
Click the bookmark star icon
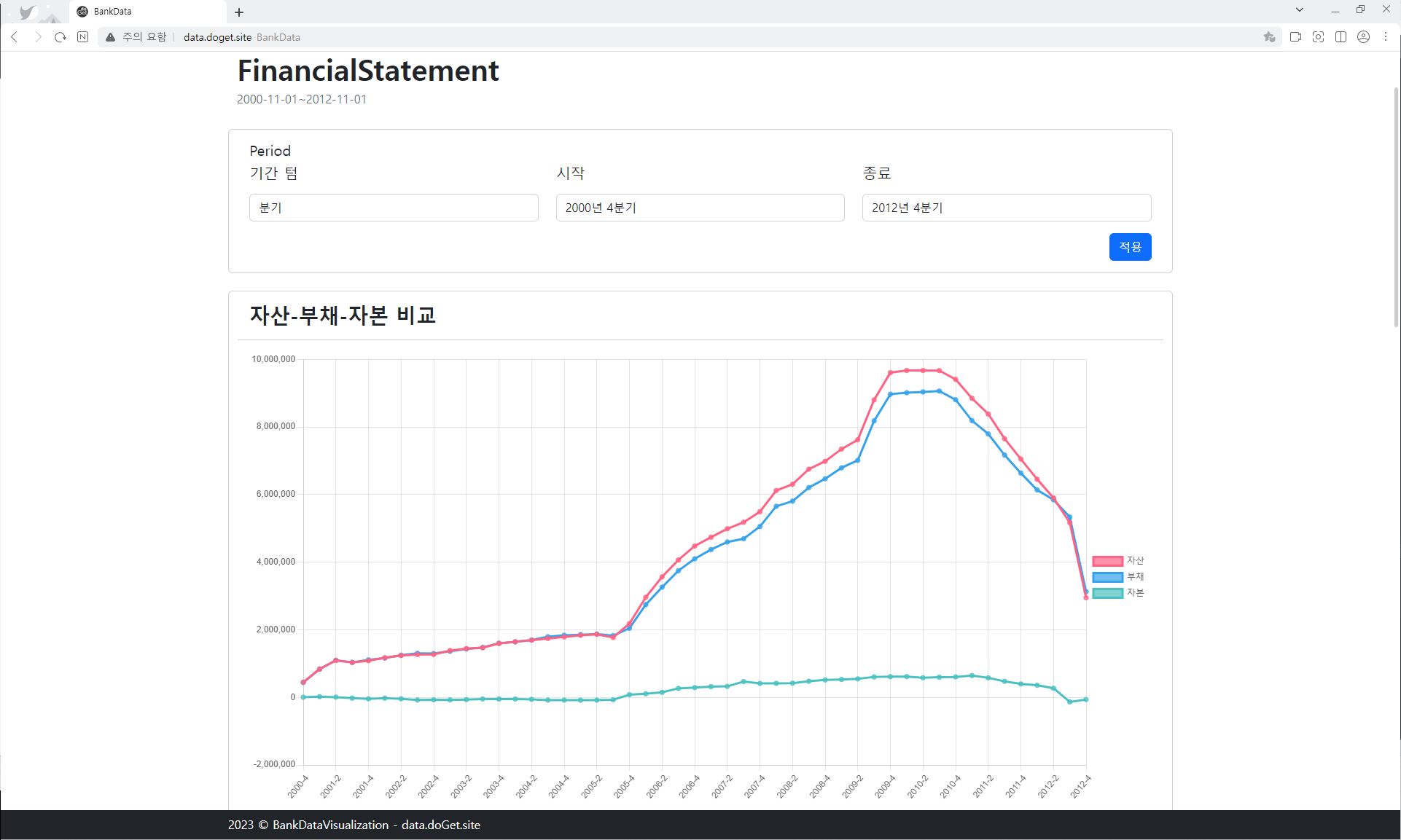click(x=1269, y=37)
